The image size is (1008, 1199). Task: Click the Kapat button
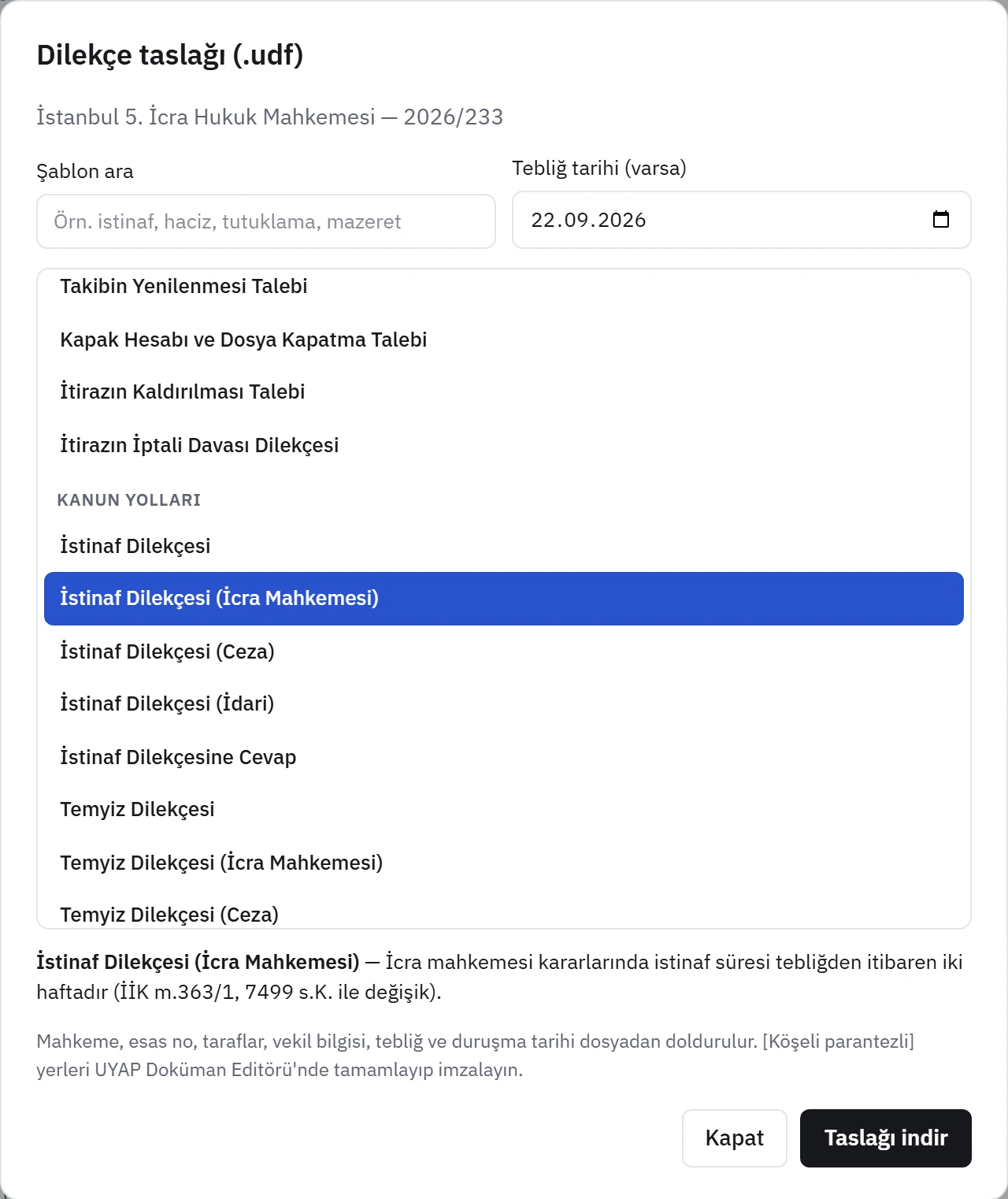click(735, 1138)
